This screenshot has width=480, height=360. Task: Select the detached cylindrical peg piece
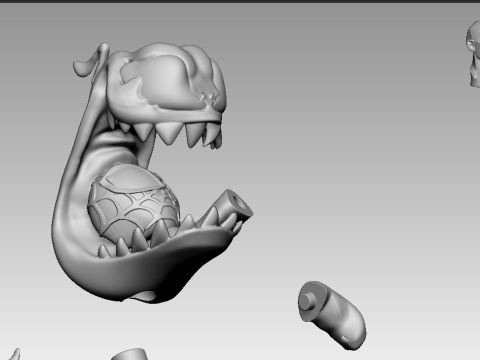tap(332, 315)
